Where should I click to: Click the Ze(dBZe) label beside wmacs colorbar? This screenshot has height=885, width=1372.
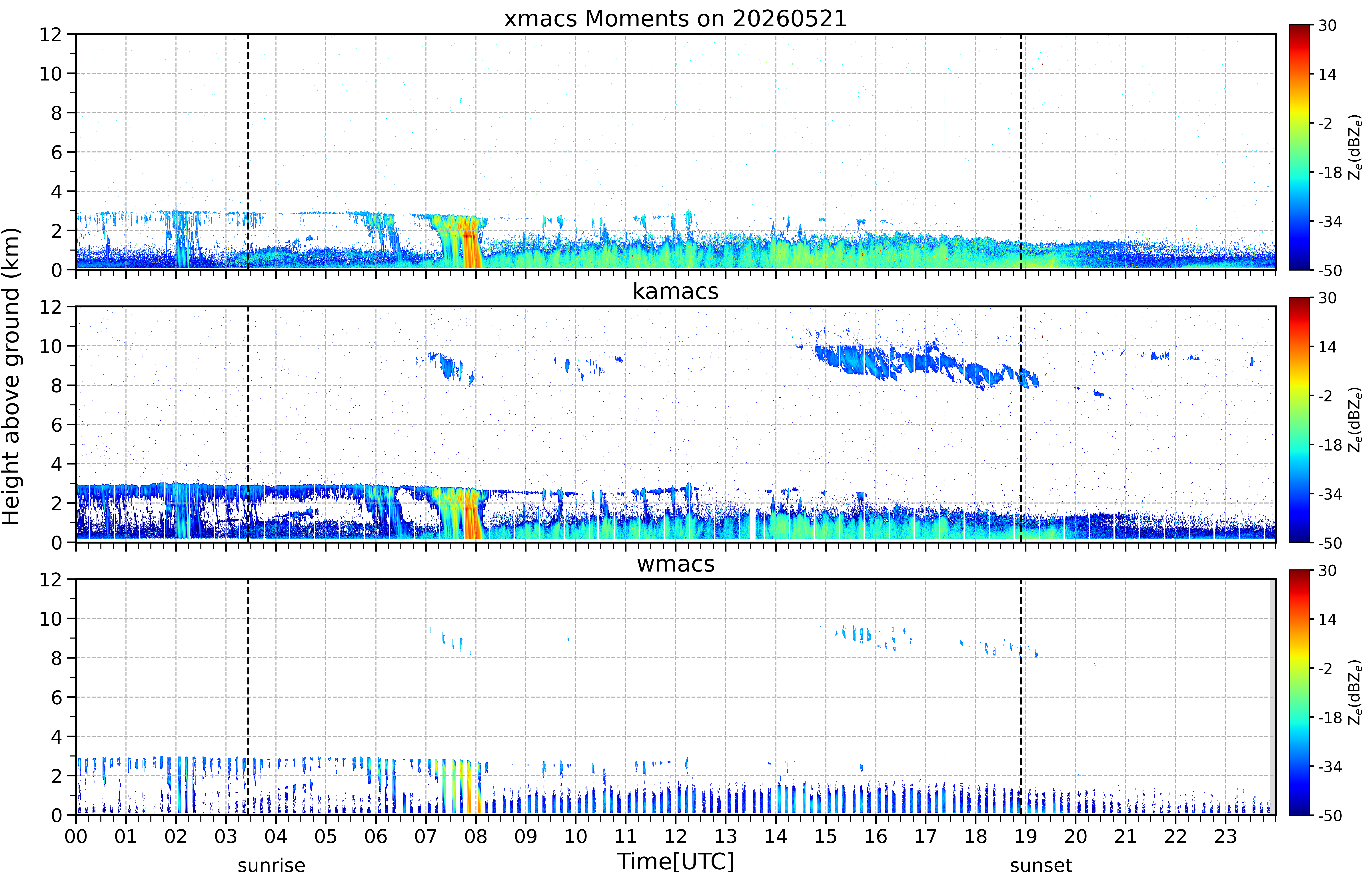coord(1355,693)
